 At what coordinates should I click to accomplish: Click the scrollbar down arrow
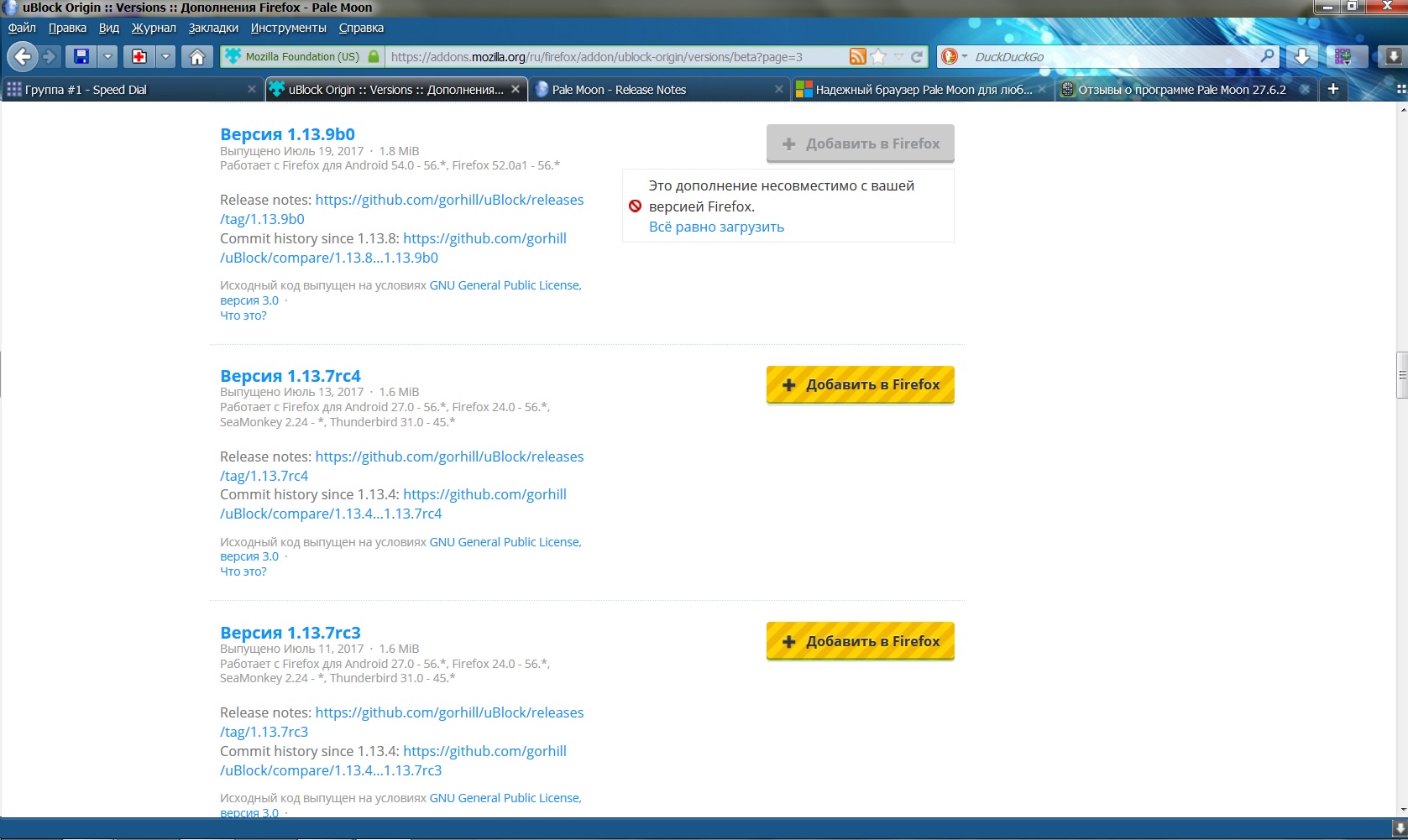pos(1401,810)
